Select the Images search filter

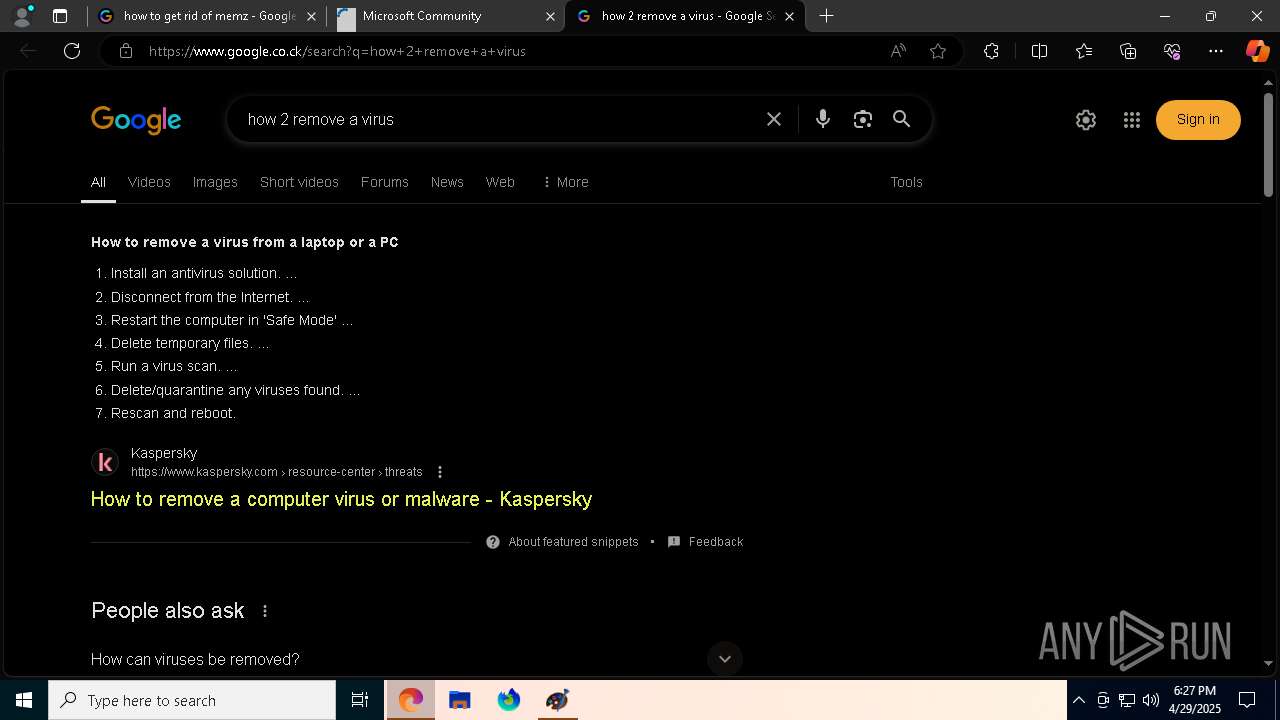[x=215, y=182]
